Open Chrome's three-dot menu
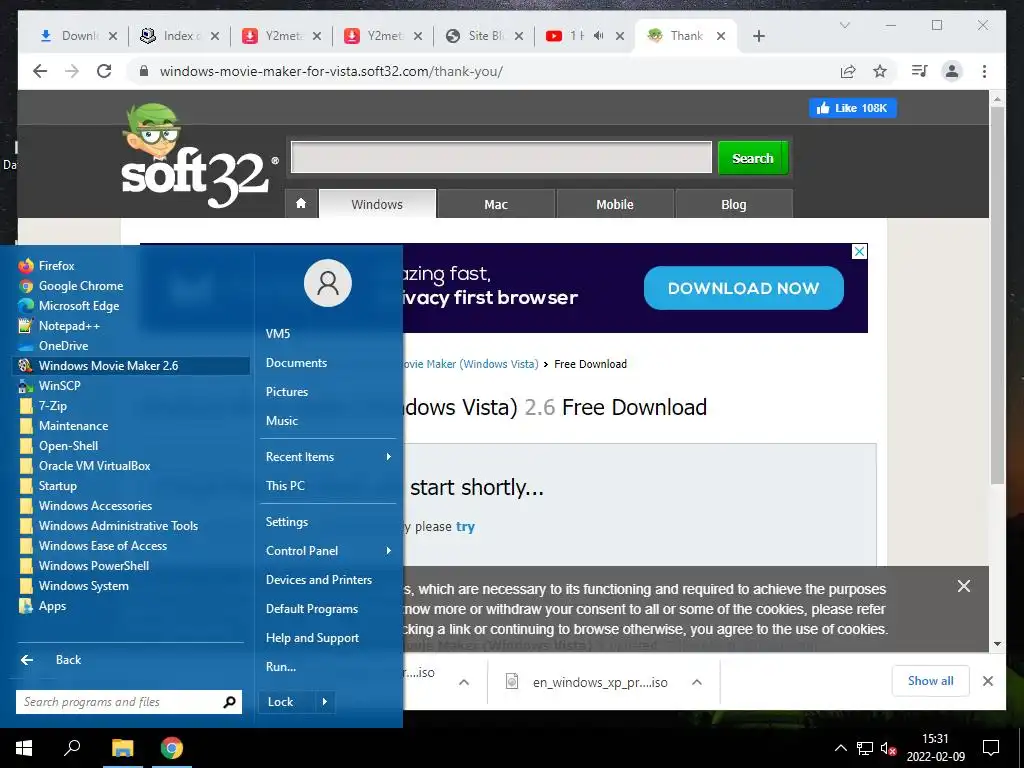Viewport: 1024px width, 768px height. (984, 71)
